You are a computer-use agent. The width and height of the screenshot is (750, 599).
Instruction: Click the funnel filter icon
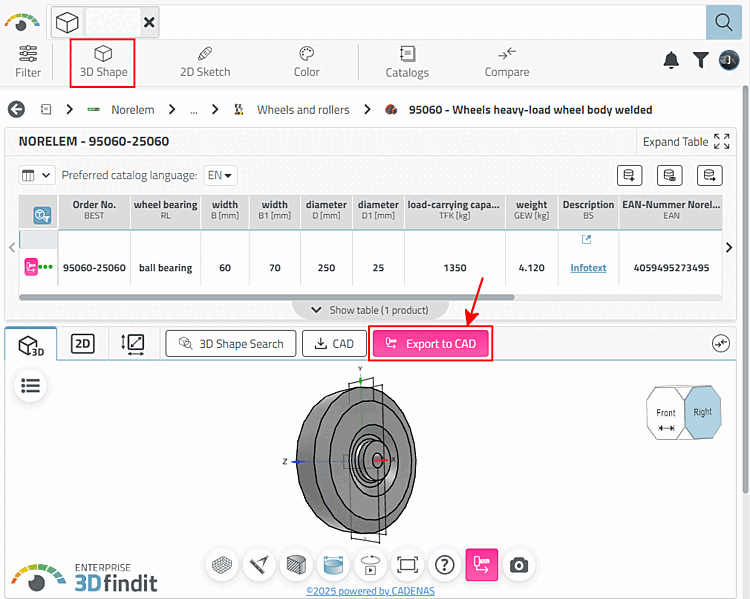pos(701,60)
